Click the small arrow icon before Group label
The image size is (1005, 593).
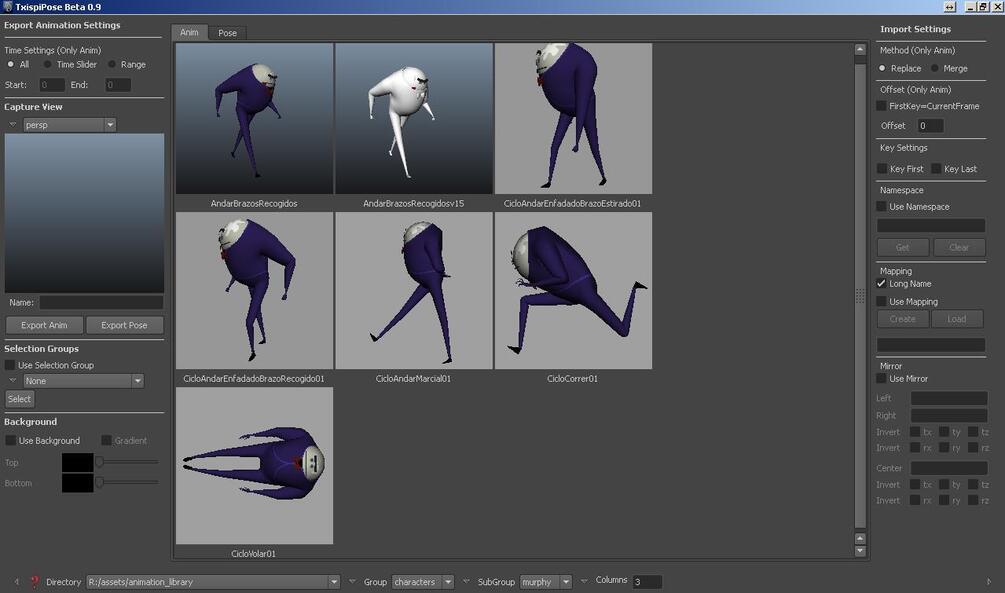click(352, 581)
